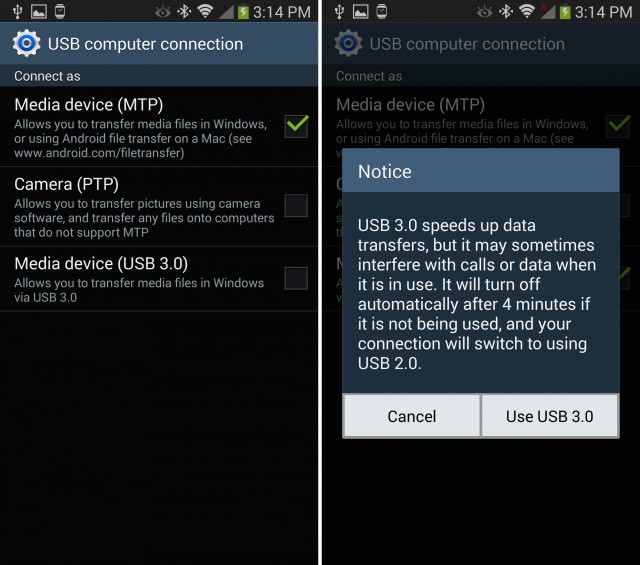The width and height of the screenshot is (640, 565).
Task: Tap the battery charging icon in left status bar
Action: pyautogui.click(x=243, y=12)
